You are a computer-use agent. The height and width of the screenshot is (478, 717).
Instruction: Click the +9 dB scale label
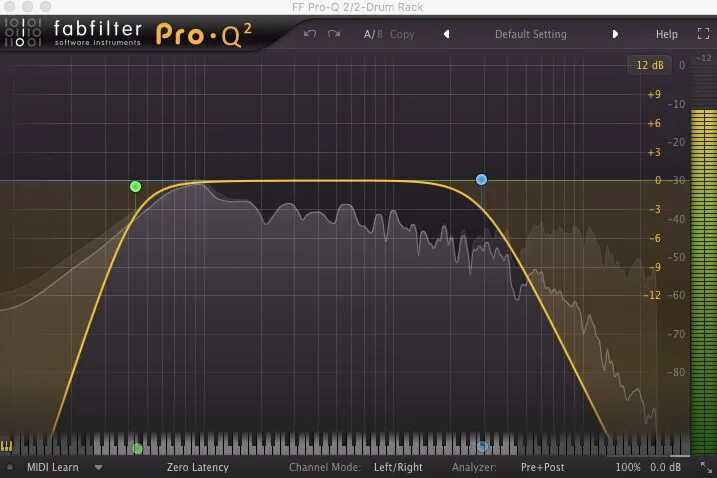pos(654,94)
